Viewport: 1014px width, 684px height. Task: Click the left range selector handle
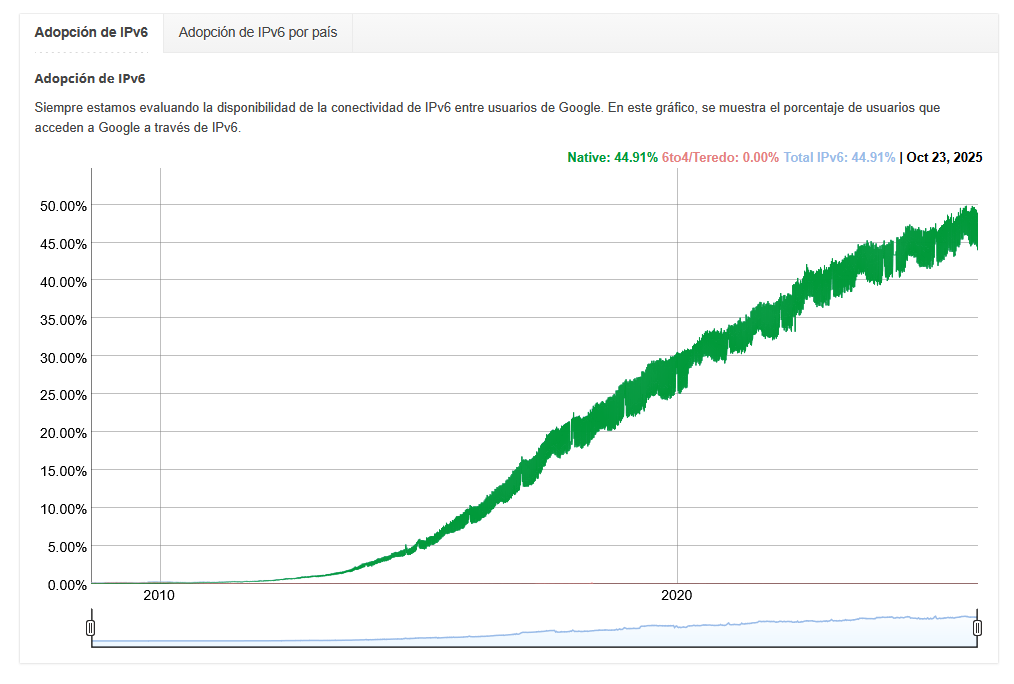click(91, 628)
